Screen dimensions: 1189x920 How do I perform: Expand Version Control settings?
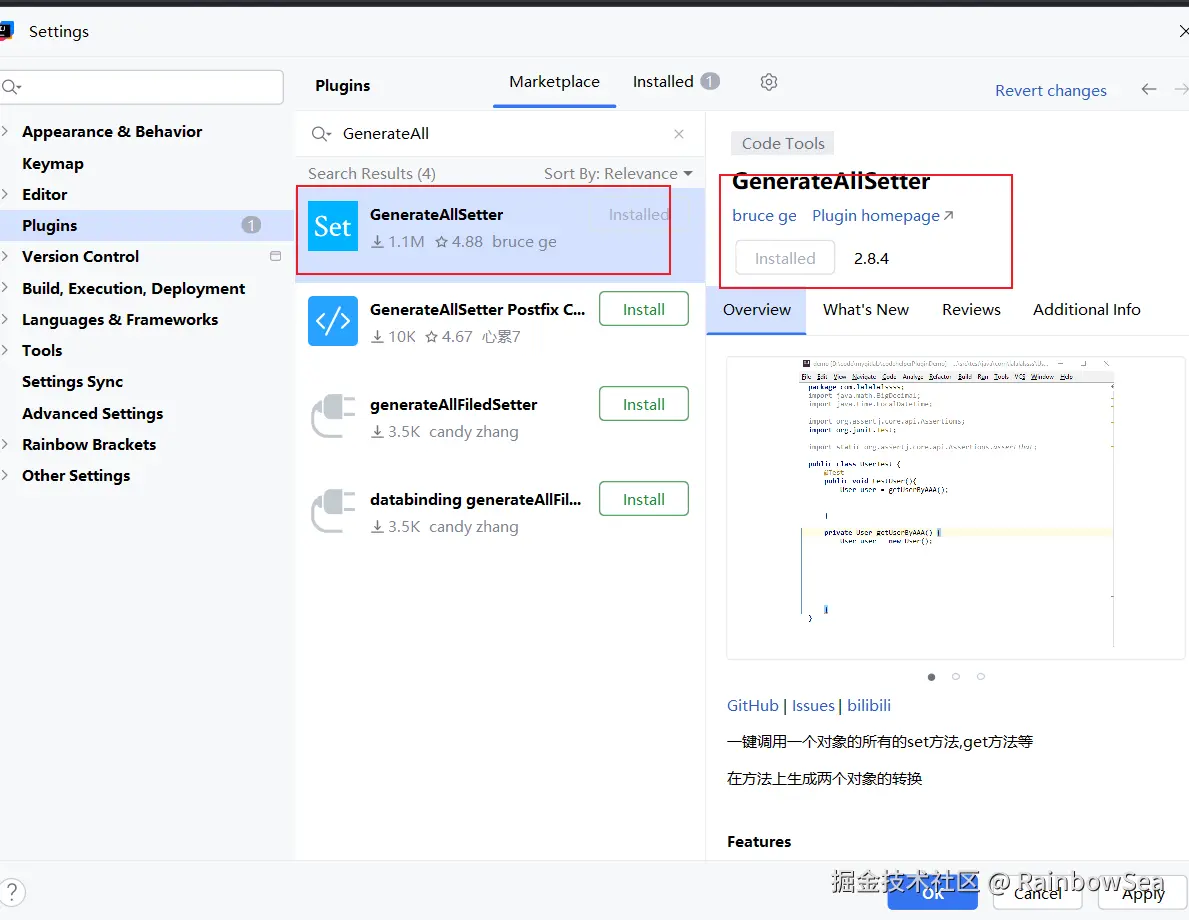(x=5, y=256)
